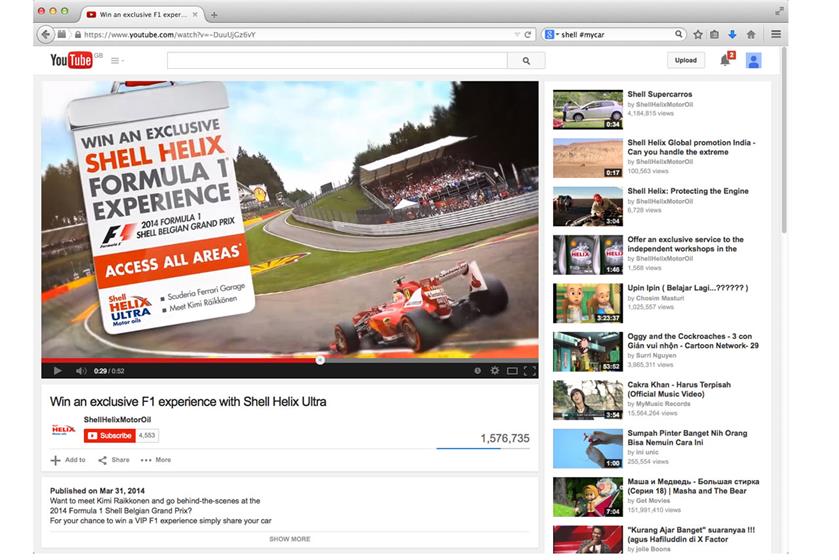Open 'Sumpah Pinter Banget Nih Orang' thumbnail
The width and height of the screenshot is (839, 560).
[x=588, y=448]
